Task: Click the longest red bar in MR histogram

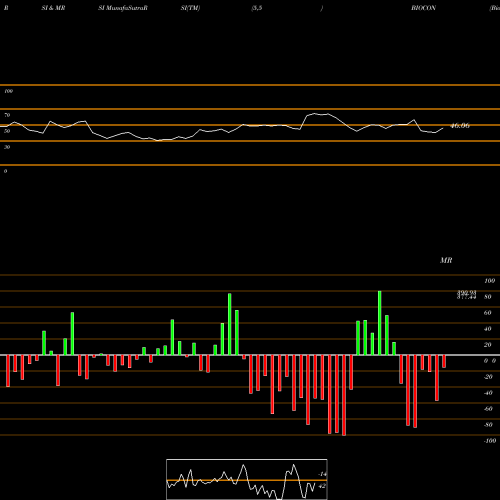Action: (344, 395)
